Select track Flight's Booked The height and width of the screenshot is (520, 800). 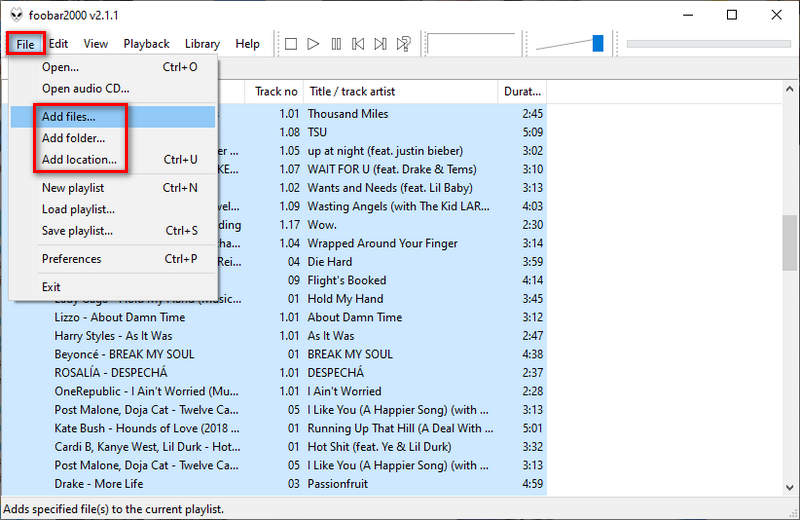point(346,280)
